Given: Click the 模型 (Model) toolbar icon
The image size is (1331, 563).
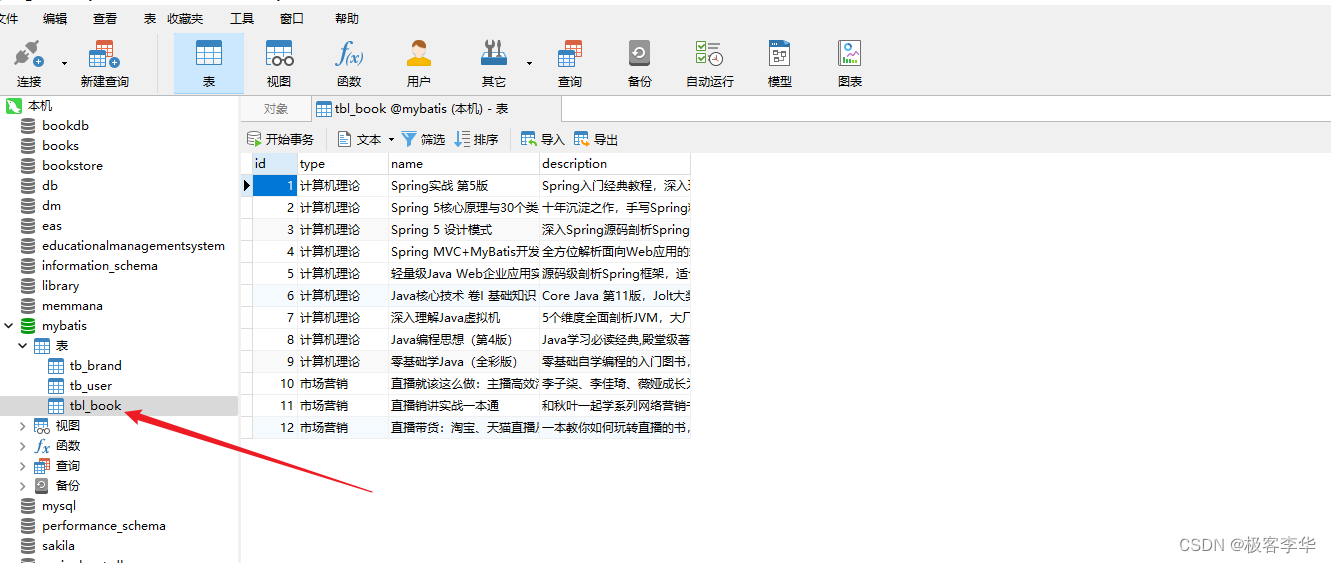Looking at the screenshot, I should pos(780,64).
